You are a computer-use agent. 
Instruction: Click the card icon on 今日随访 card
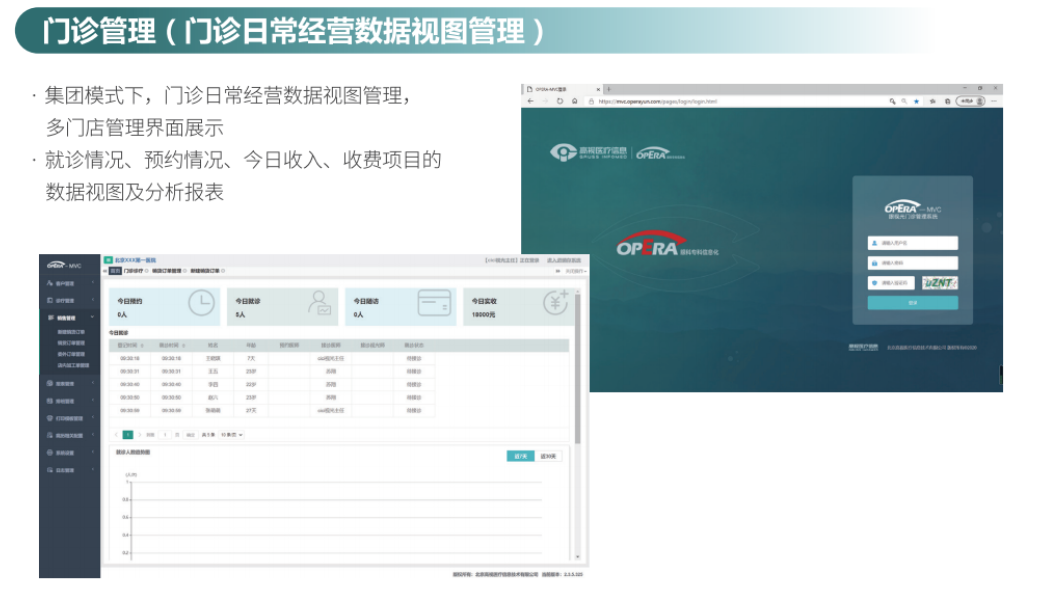point(434,303)
